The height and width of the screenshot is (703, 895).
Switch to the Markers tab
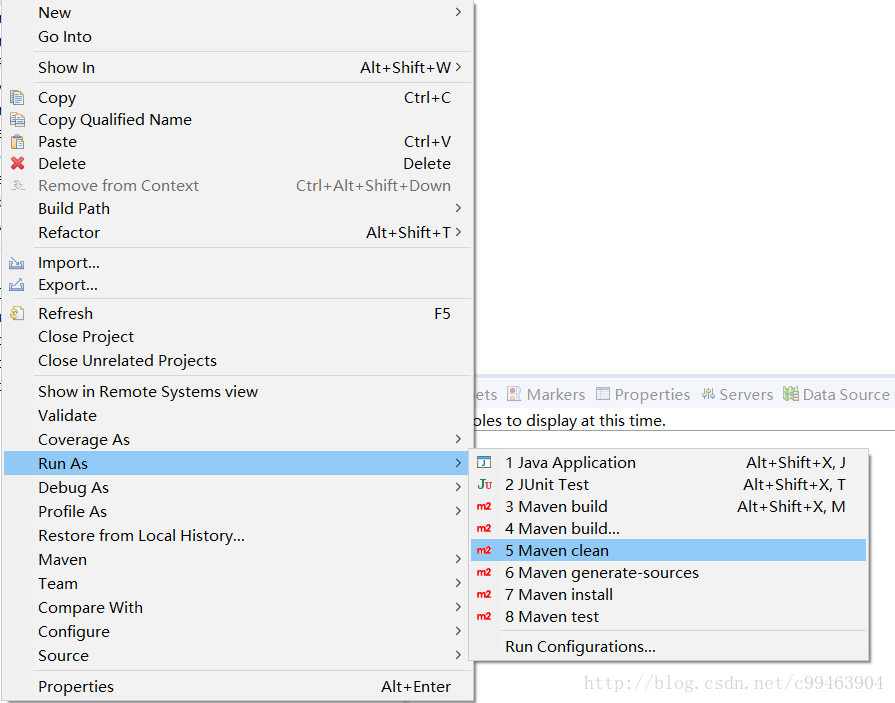click(x=546, y=394)
